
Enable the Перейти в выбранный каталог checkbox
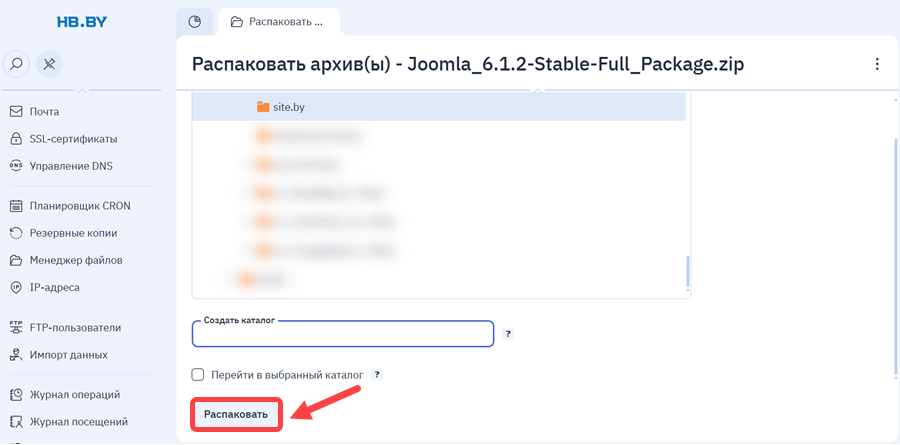tap(197, 375)
